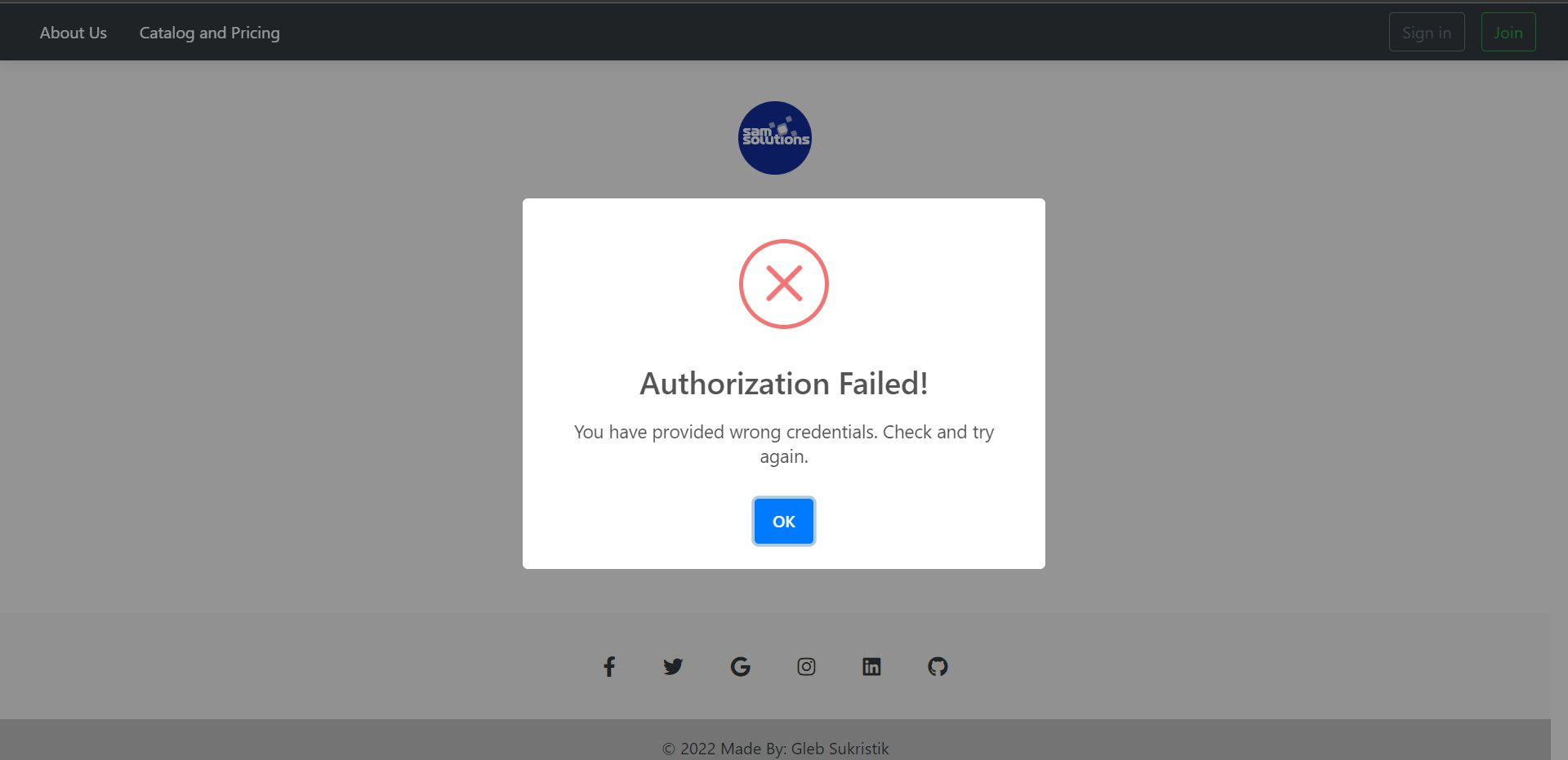Click the Twitter icon in the footer
Image resolution: width=1568 pixels, height=760 pixels.
674,666
